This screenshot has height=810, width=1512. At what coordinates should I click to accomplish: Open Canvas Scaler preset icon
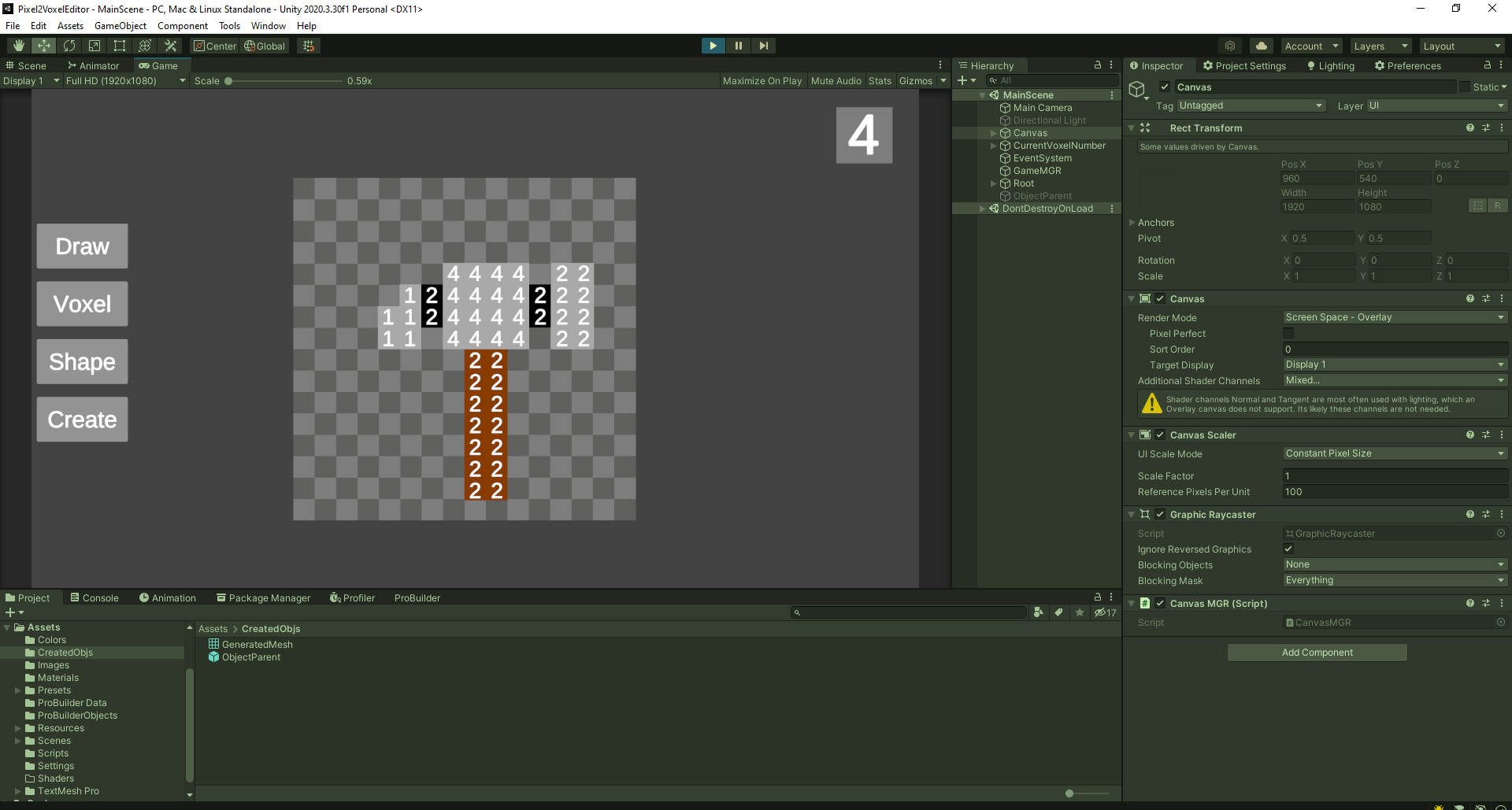pyautogui.click(x=1486, y=435)
